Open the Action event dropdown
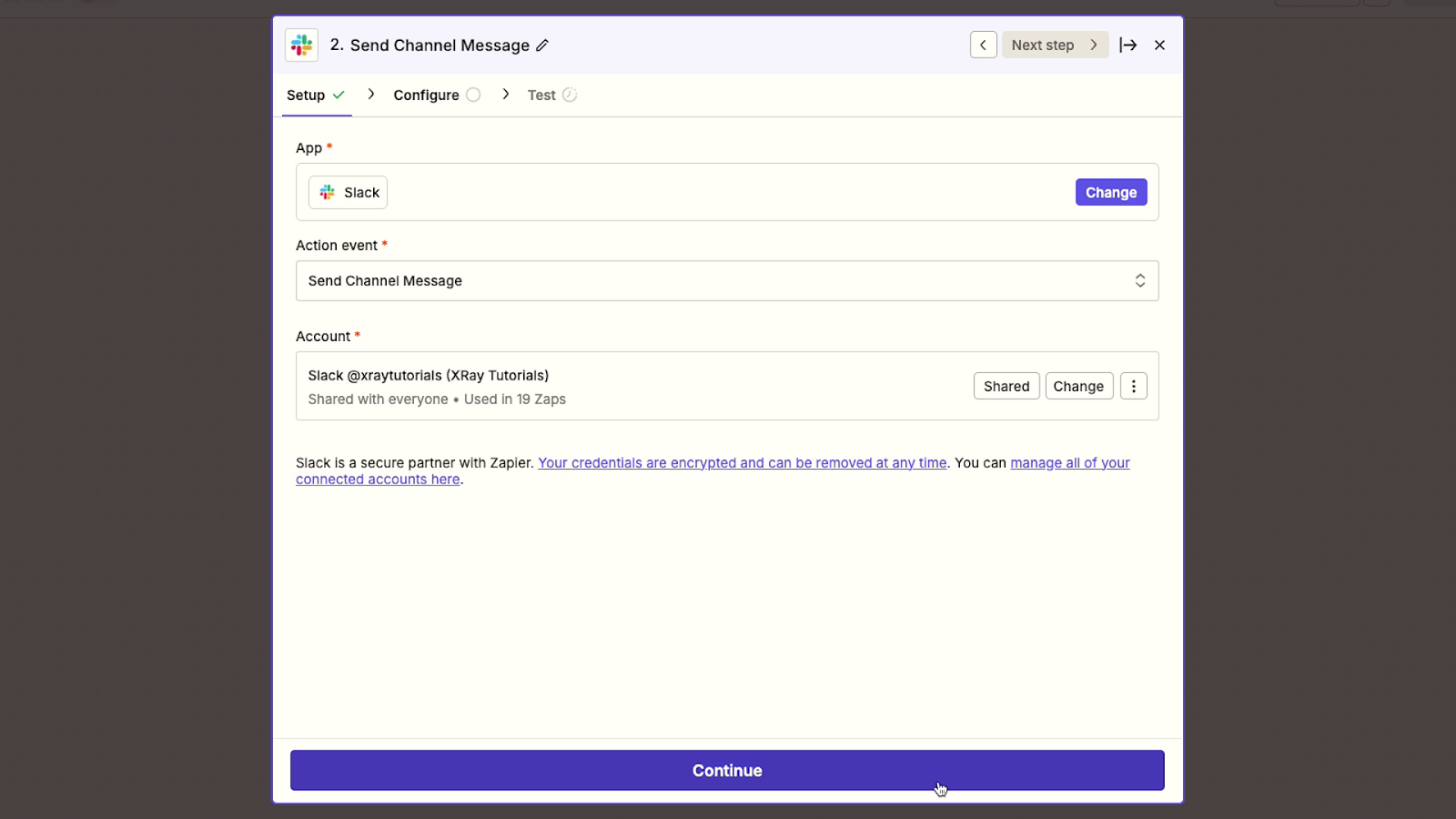The height and width of the screenshot is (819, 1456). tap(726, 280)
